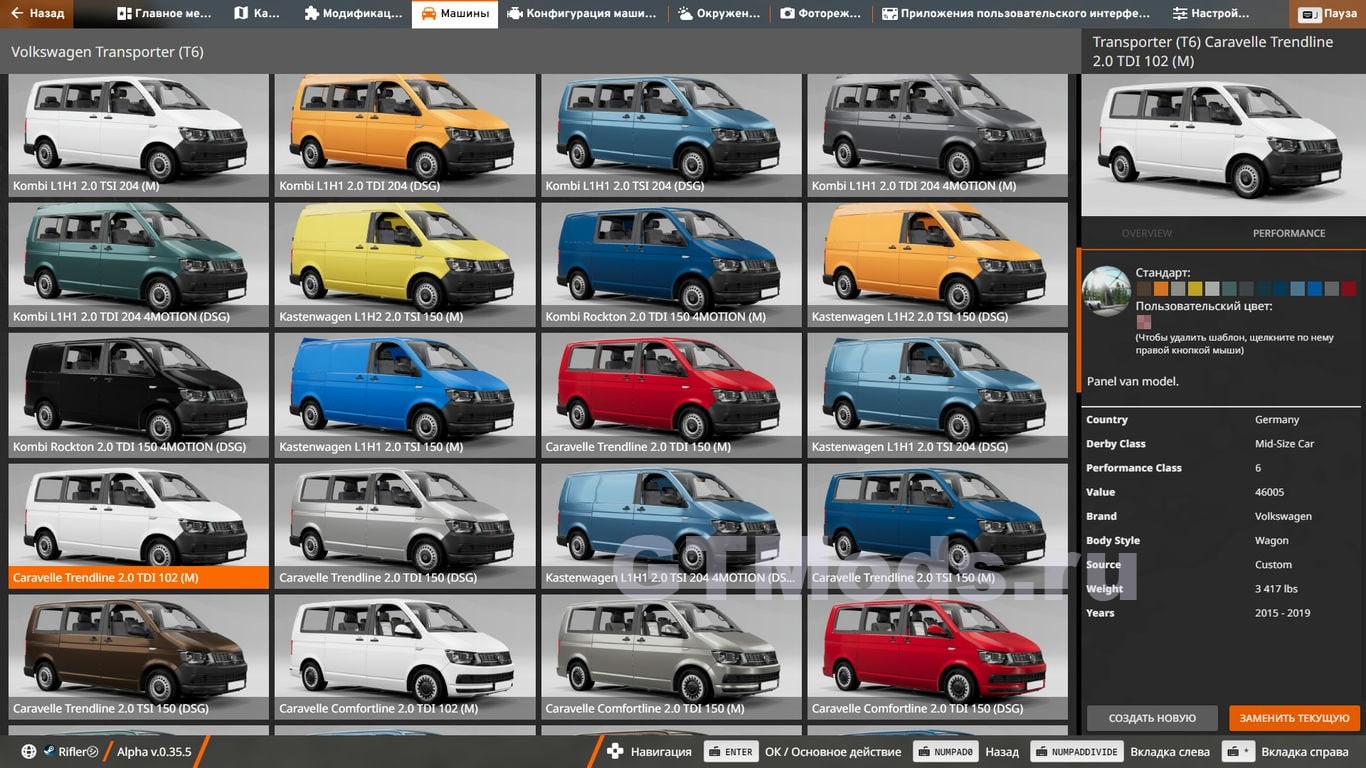Click the Weight 3 417 lbs entry
Image resolution: width=1366 pixels, height=768 pixels.
[x=1223, y=589]
